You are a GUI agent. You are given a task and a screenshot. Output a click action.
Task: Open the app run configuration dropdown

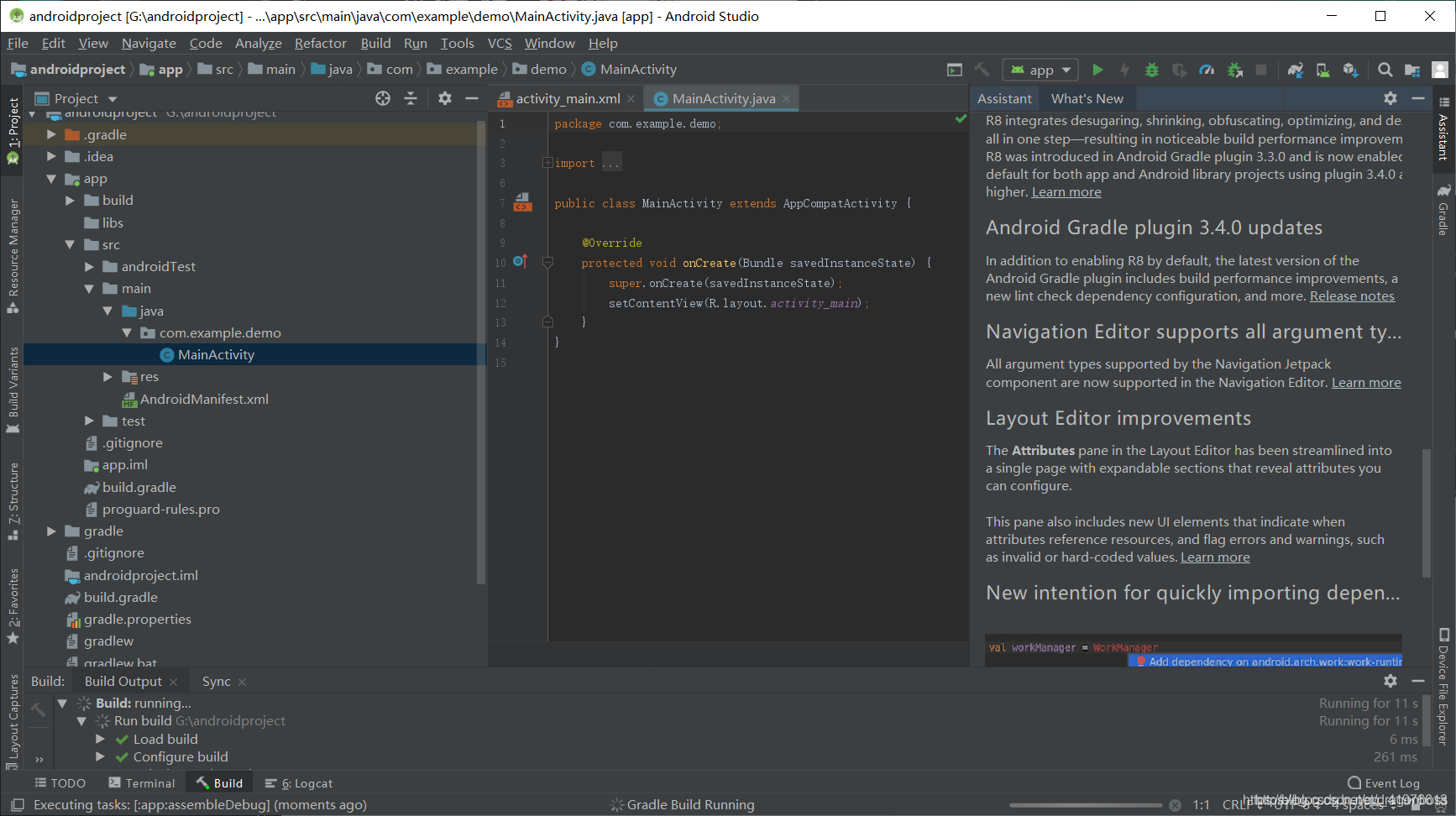pos(1040,70)
